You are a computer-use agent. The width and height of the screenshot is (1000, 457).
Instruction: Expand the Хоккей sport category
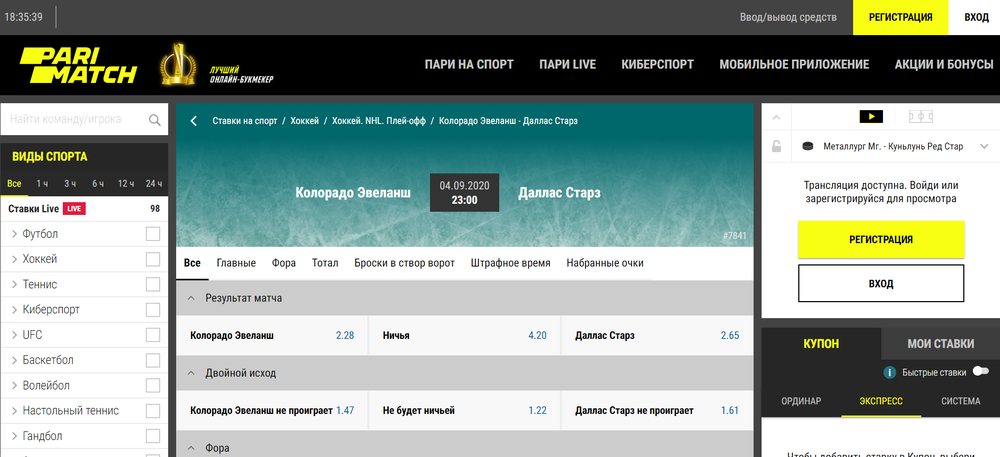tap(15, 259)
